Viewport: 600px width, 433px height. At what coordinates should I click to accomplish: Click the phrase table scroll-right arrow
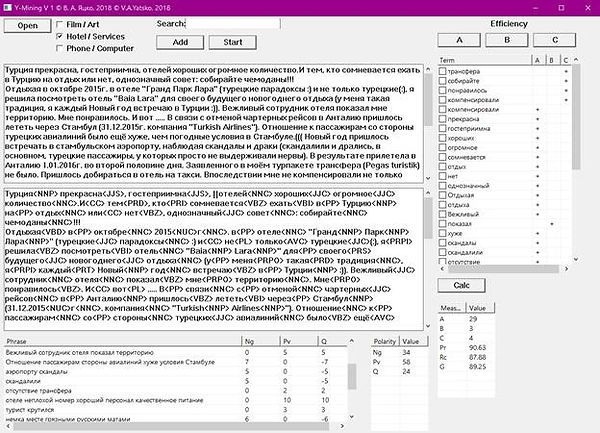tap(342, 426)
